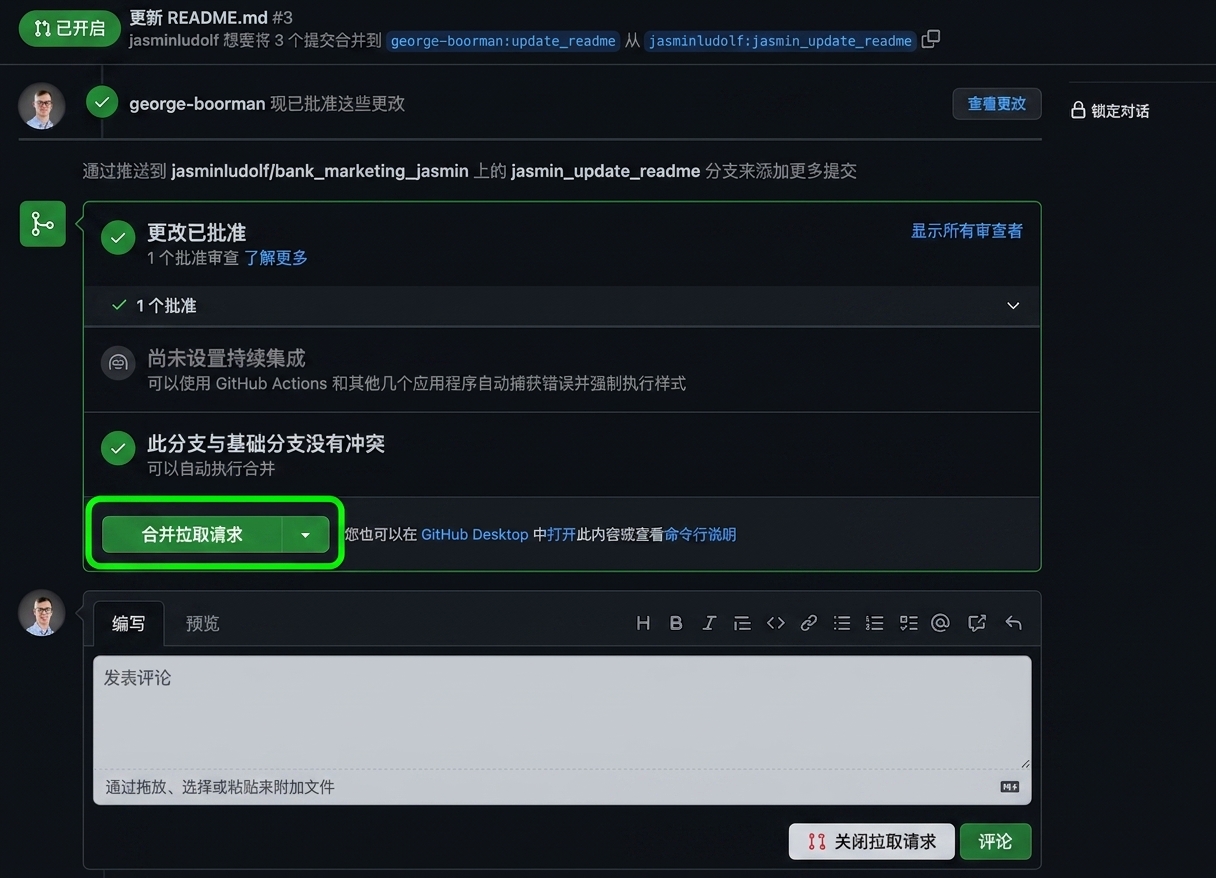Reference an issue or pull request icon
The width and height of the screenshot is (1216, 878).
977,623
